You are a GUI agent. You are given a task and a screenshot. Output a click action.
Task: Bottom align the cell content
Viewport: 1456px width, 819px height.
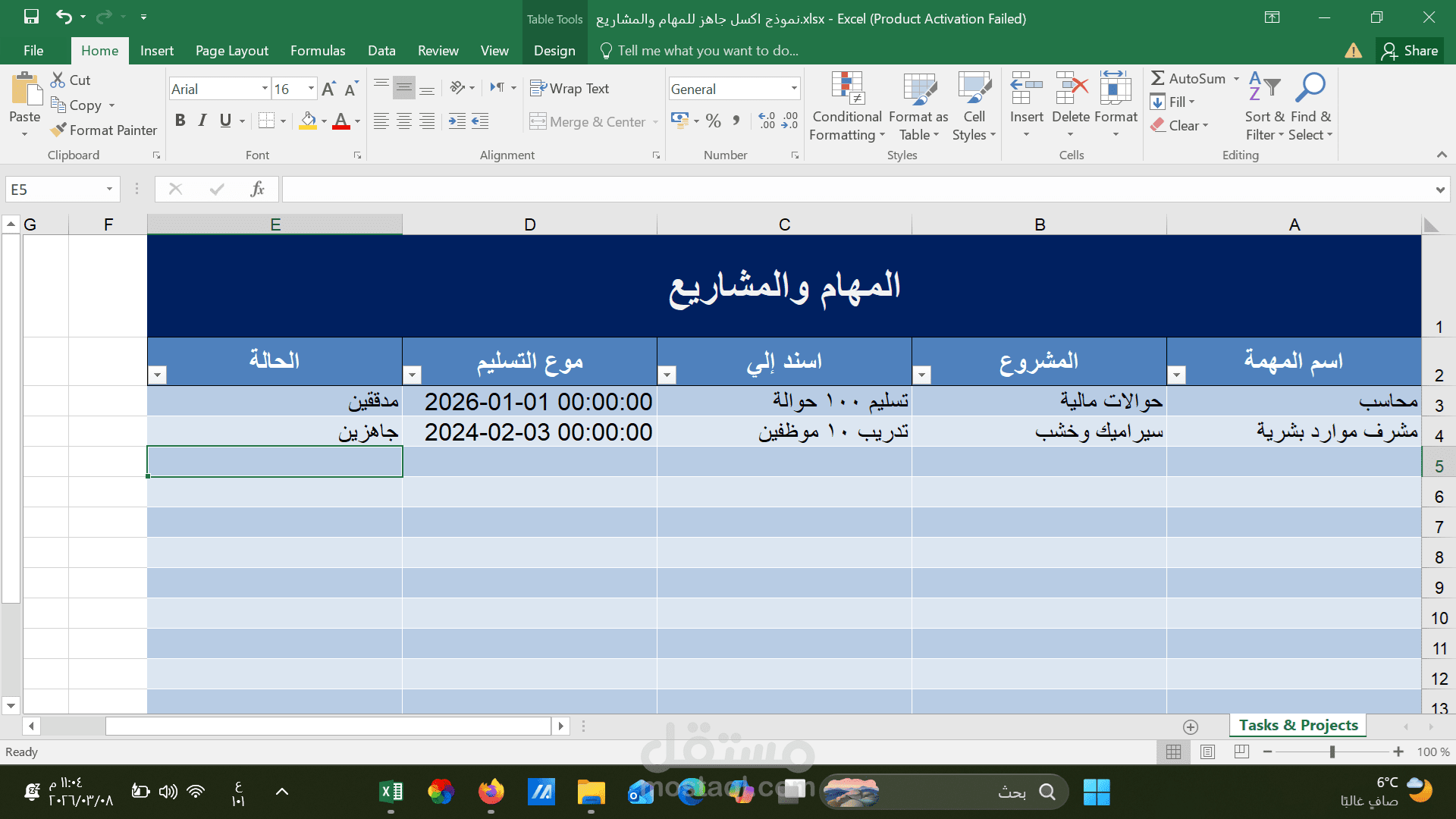(427, 88)
